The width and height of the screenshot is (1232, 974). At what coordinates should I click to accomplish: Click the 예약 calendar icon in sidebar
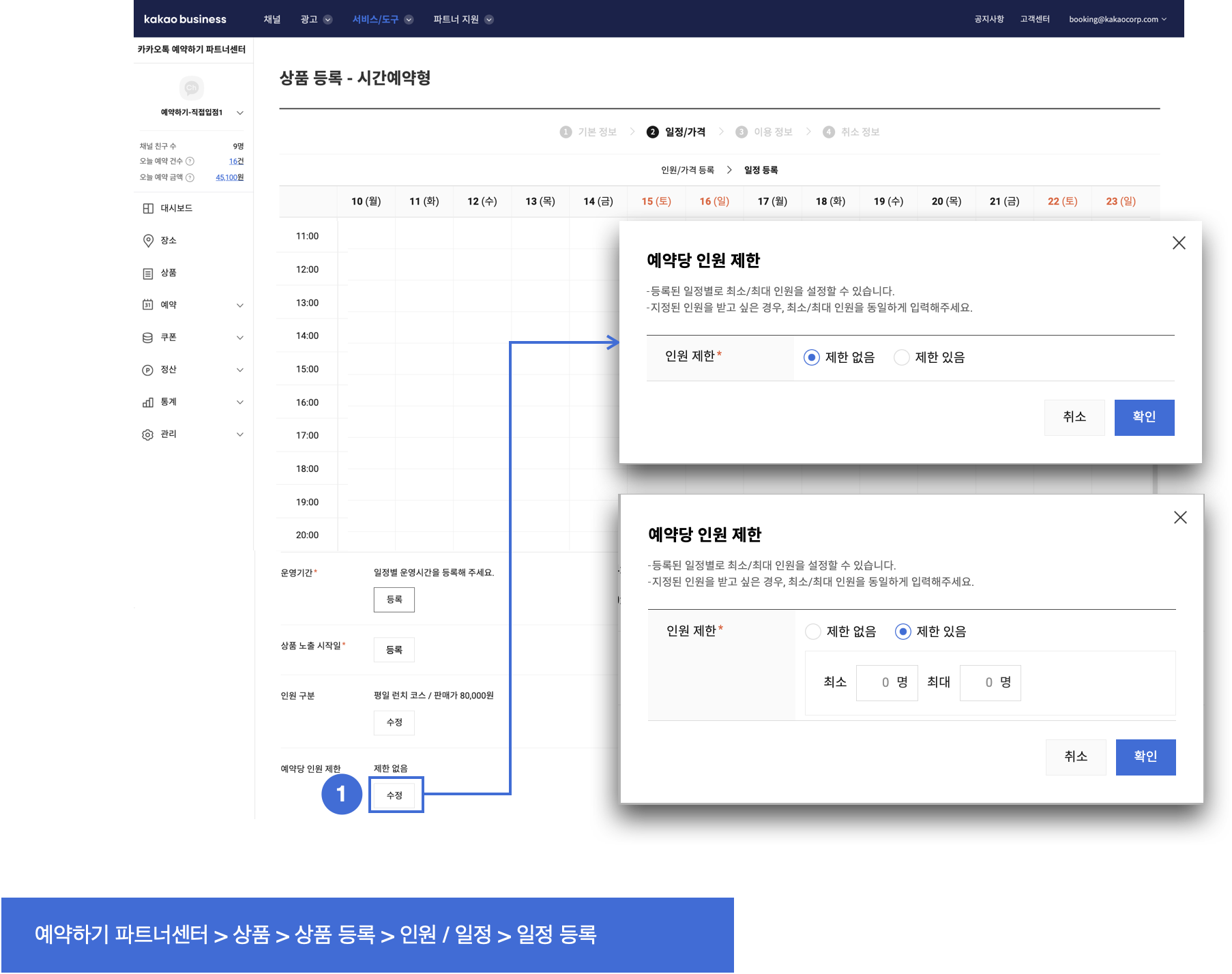click(x=148, y=305)
